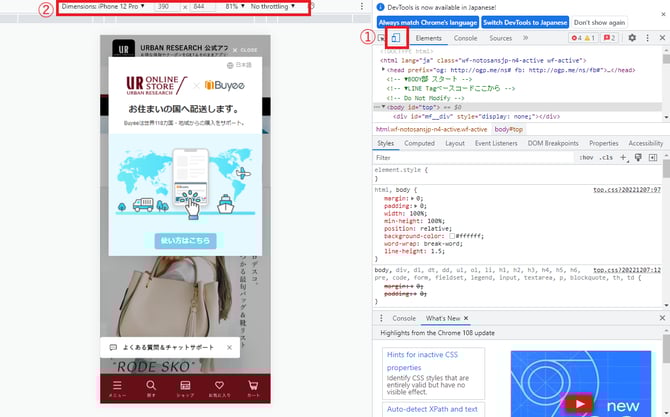Tap the cart icon in bottom bar
Image resolution: width=670 pixels, height=417 pixels.
[x=253, y=385]
